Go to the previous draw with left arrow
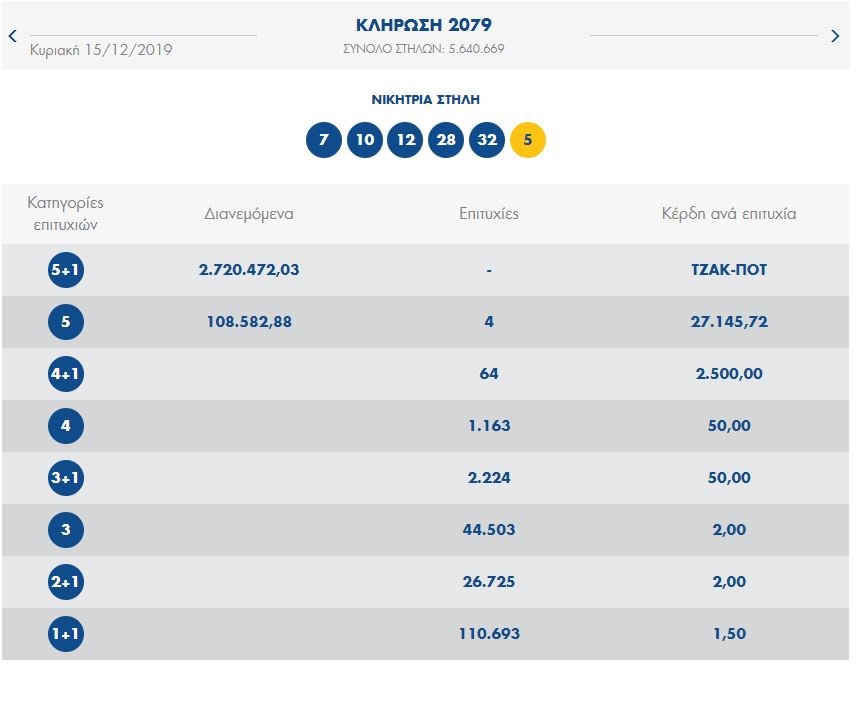The width and height of the screenshot is (867, 722). pos(12,36)
